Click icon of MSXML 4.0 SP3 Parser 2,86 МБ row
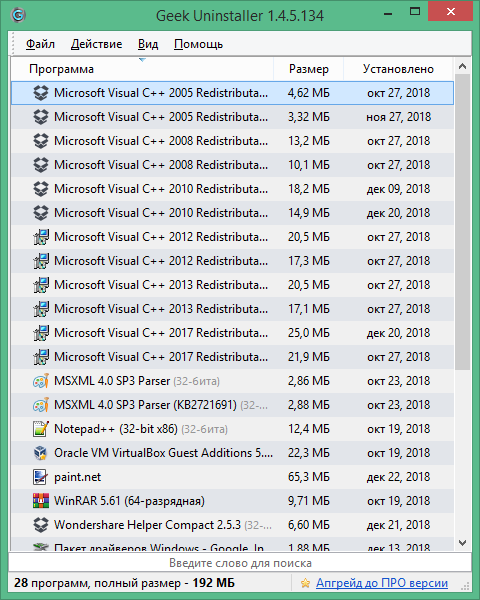The image size is (480, 600). pyautogui.click(x=41, y=381)
